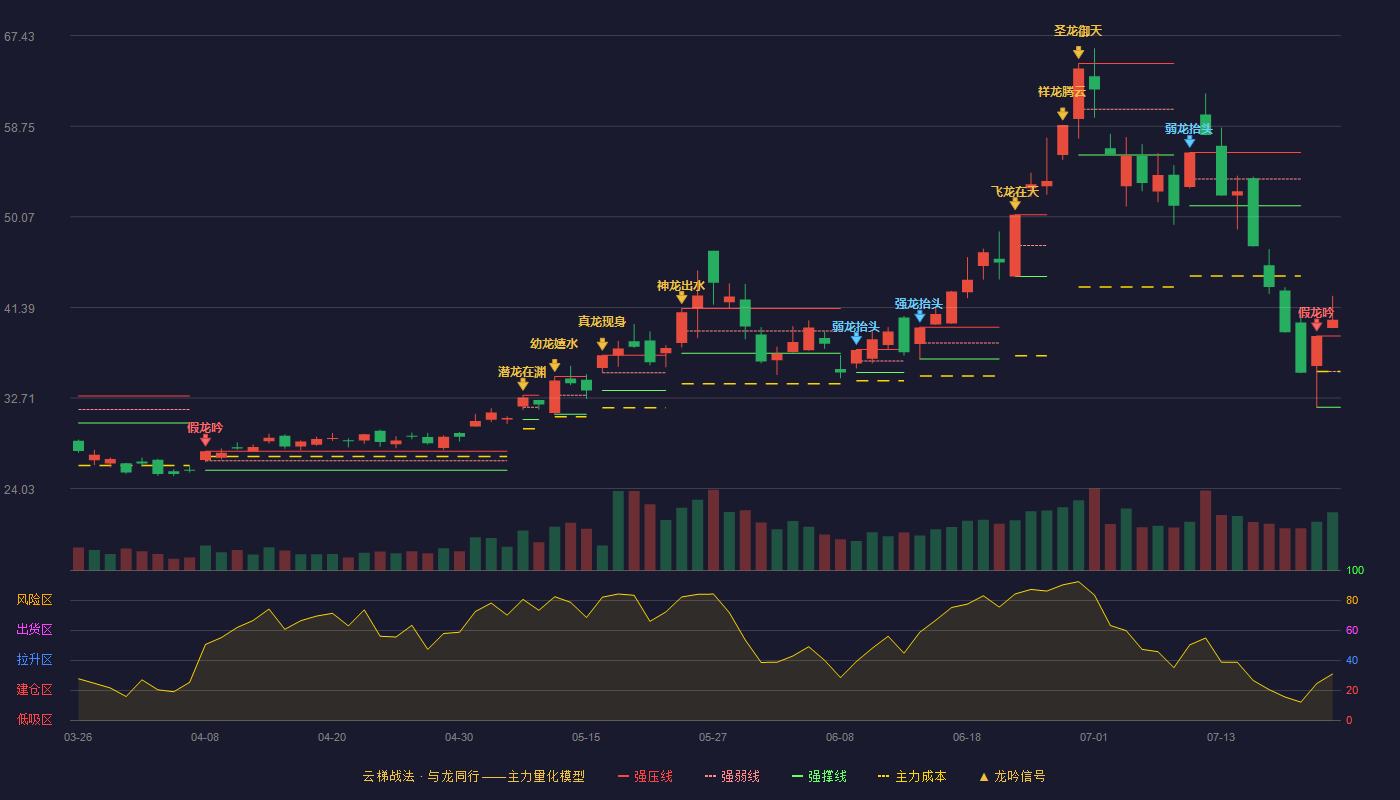Select the 假龙吟 red arrow after 07-13

tap(1316, 325)
